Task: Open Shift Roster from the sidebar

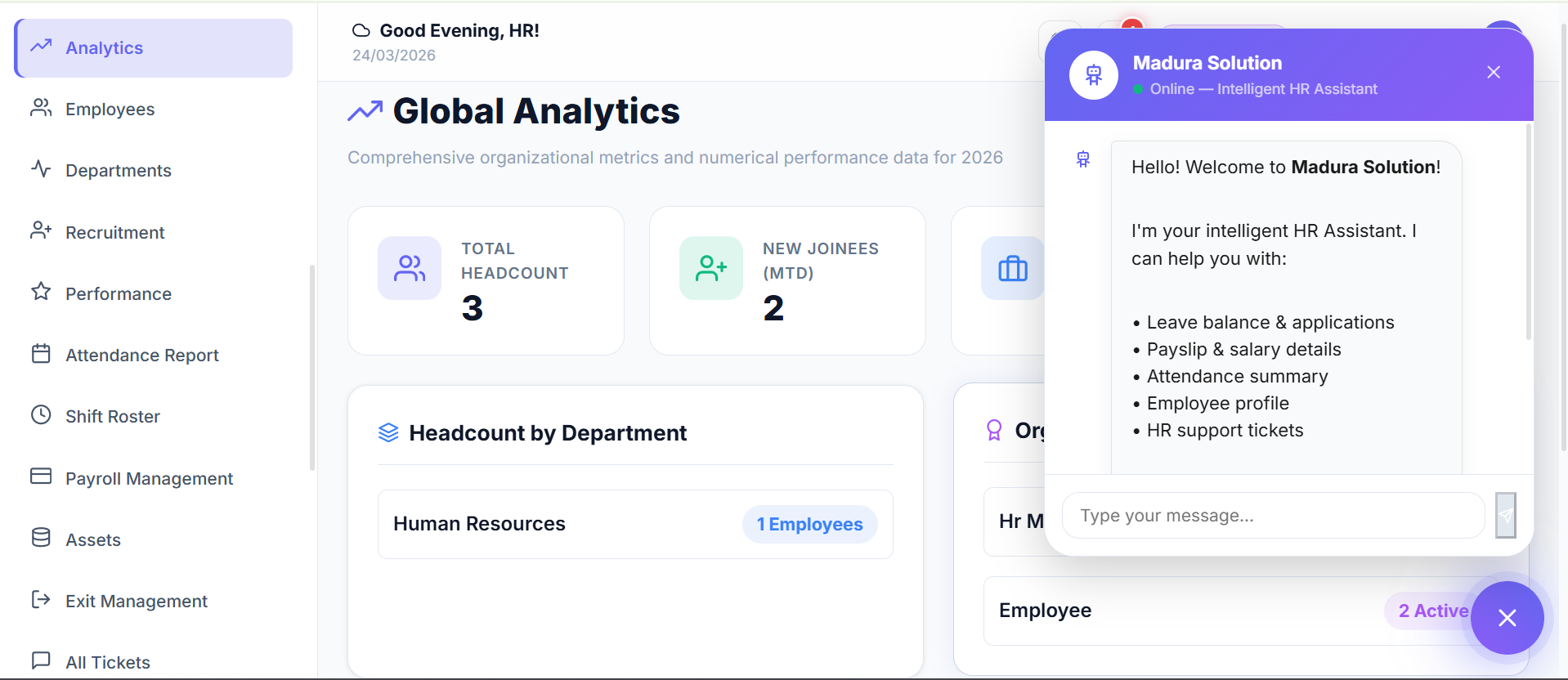Action: (154, 417)
